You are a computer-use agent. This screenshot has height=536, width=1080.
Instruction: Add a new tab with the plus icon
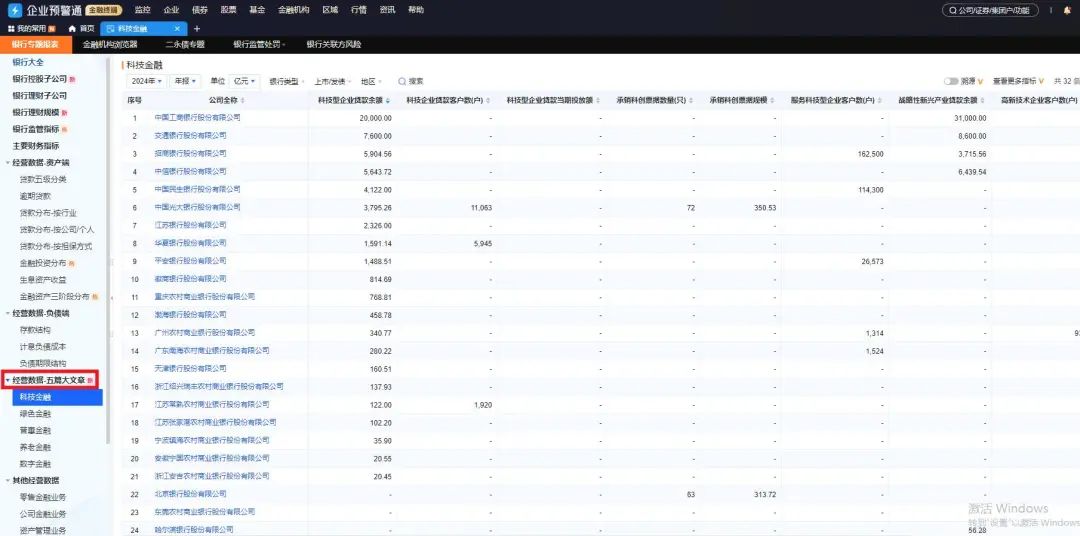(x=196, y=29)
